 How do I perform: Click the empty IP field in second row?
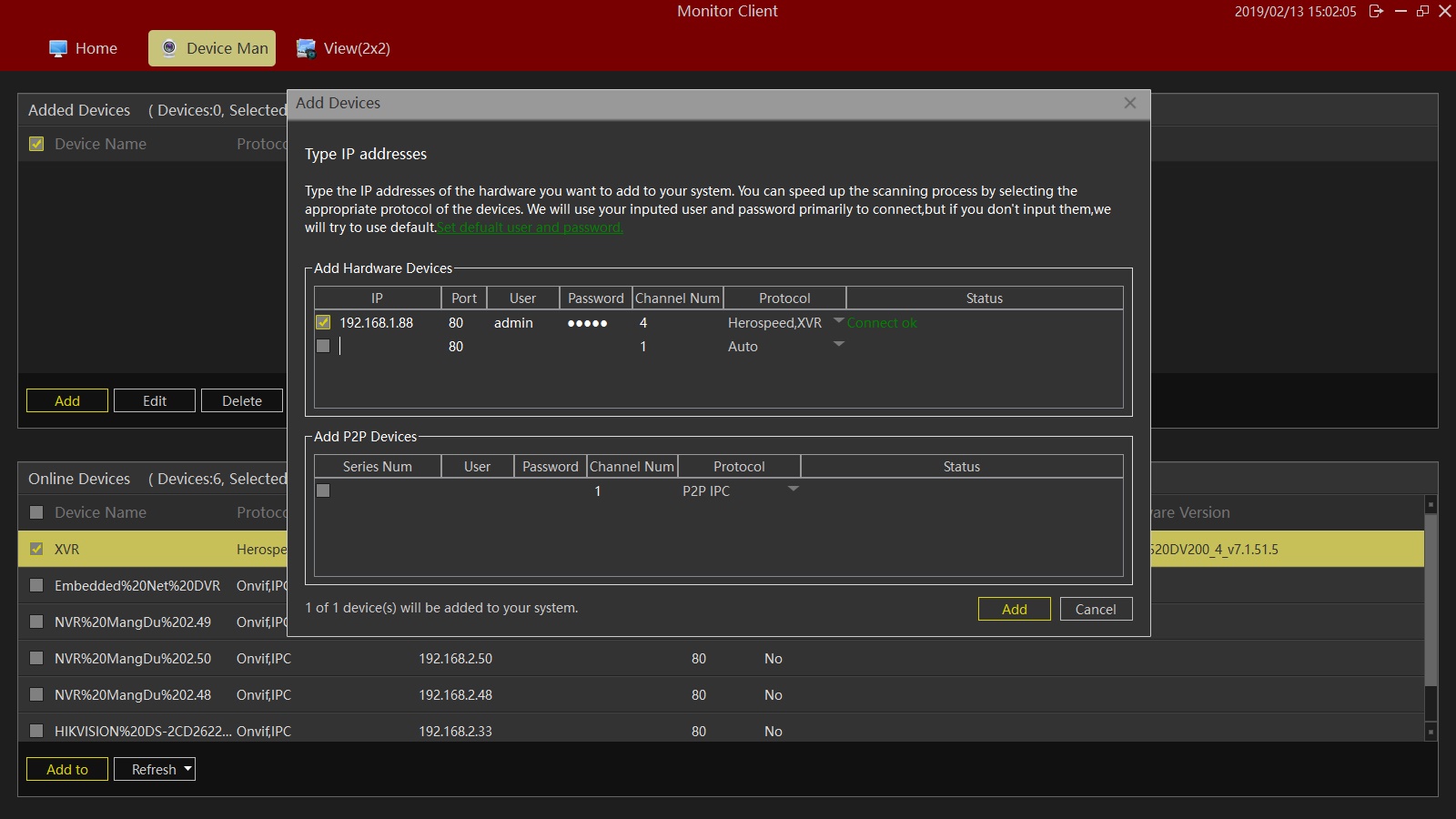click(387, 347)
